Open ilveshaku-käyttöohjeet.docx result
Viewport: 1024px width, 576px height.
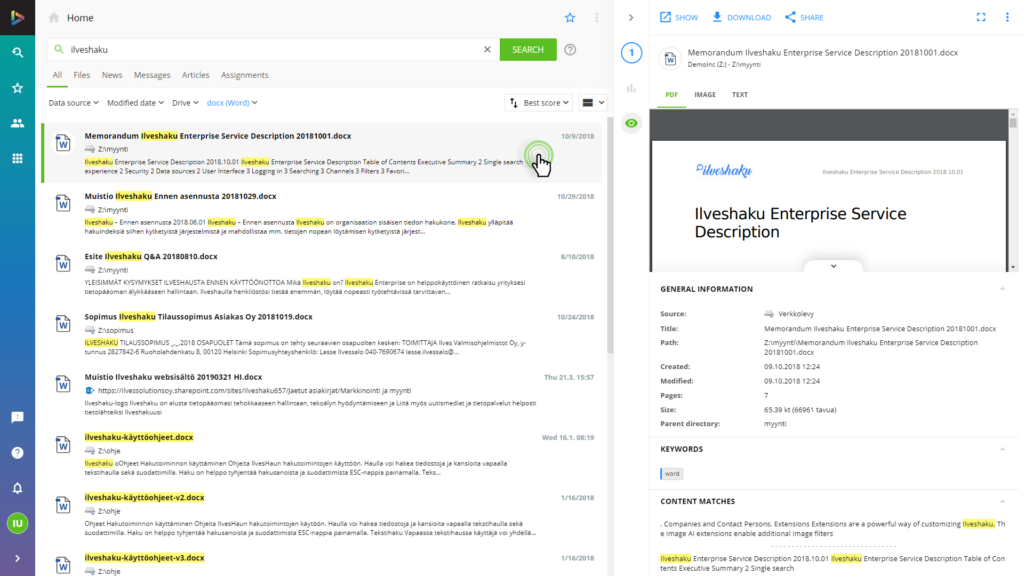point(138,437)
